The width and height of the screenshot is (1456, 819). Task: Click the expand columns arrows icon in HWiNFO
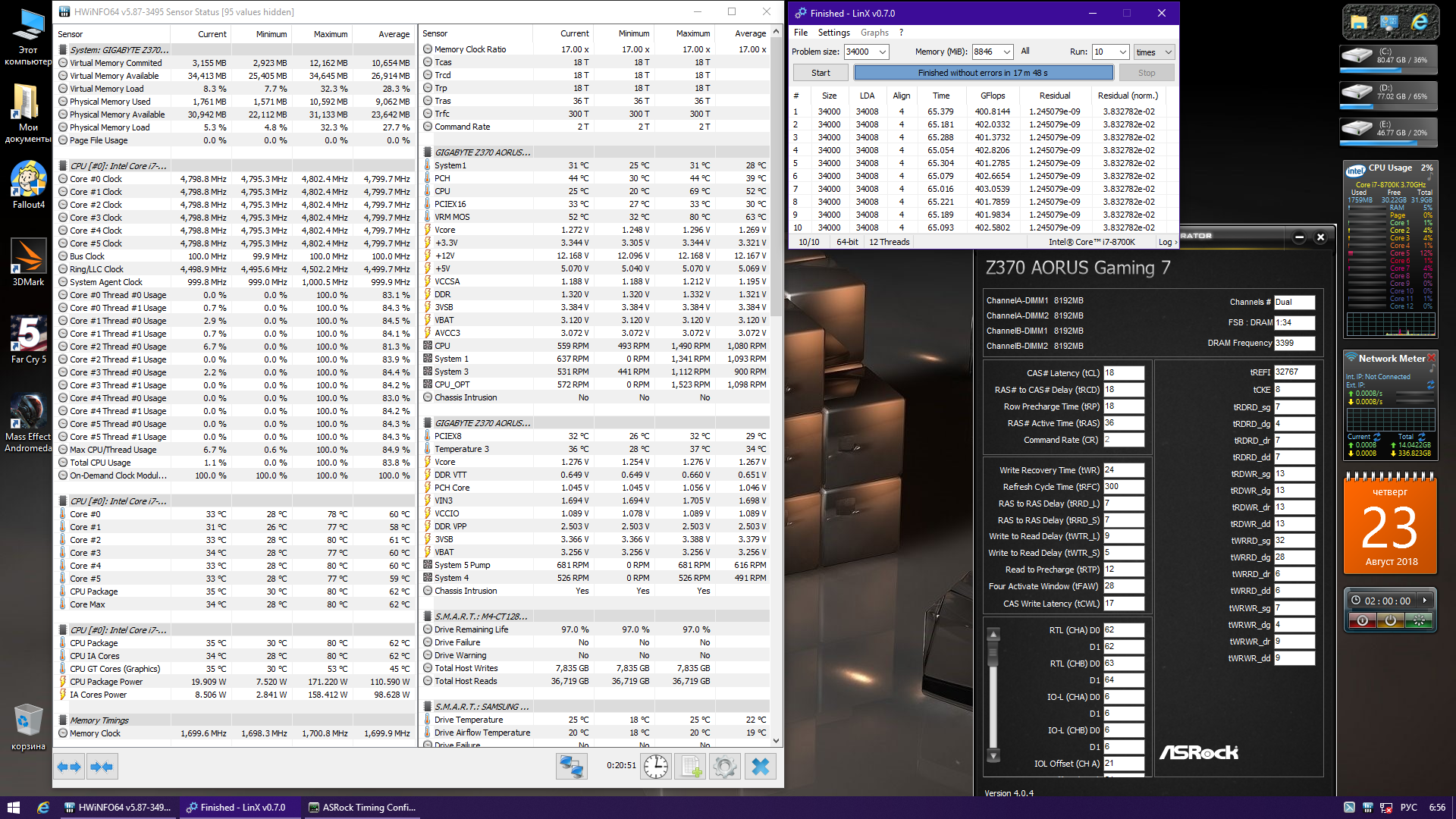[69, 767]
